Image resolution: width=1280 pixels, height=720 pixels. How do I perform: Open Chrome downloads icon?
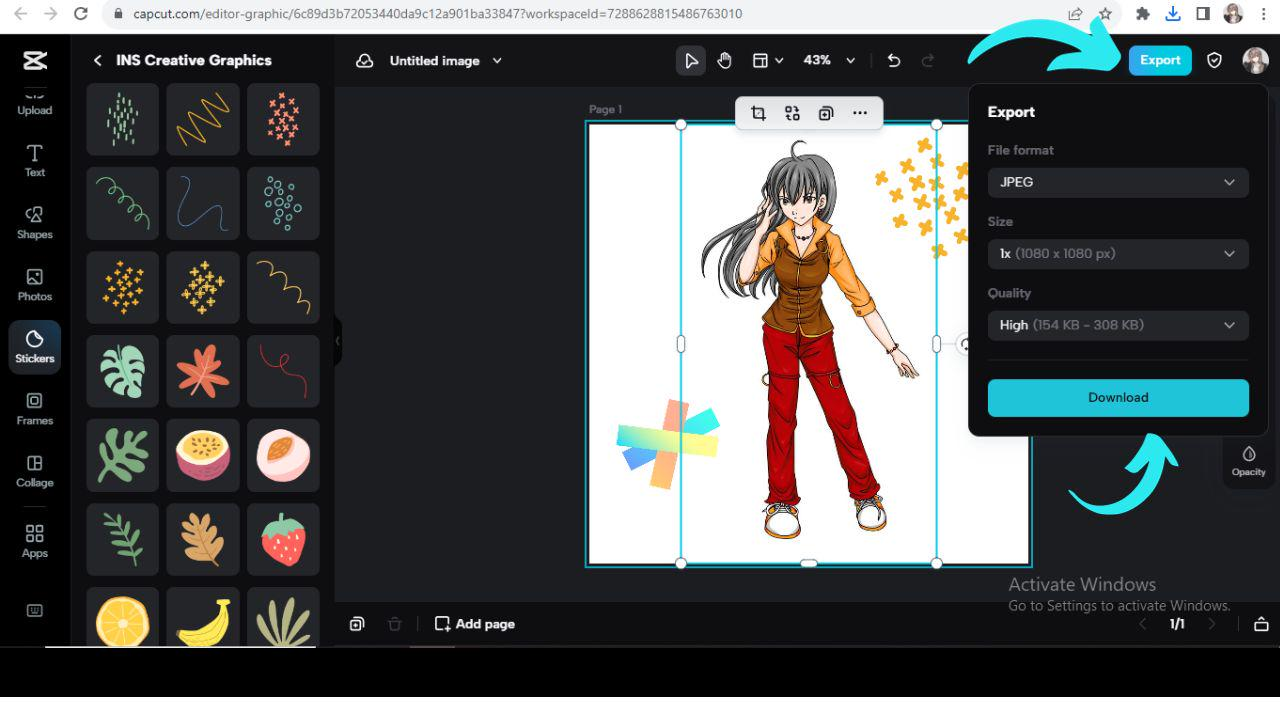pyautogui.click(x=1173, y=14)
